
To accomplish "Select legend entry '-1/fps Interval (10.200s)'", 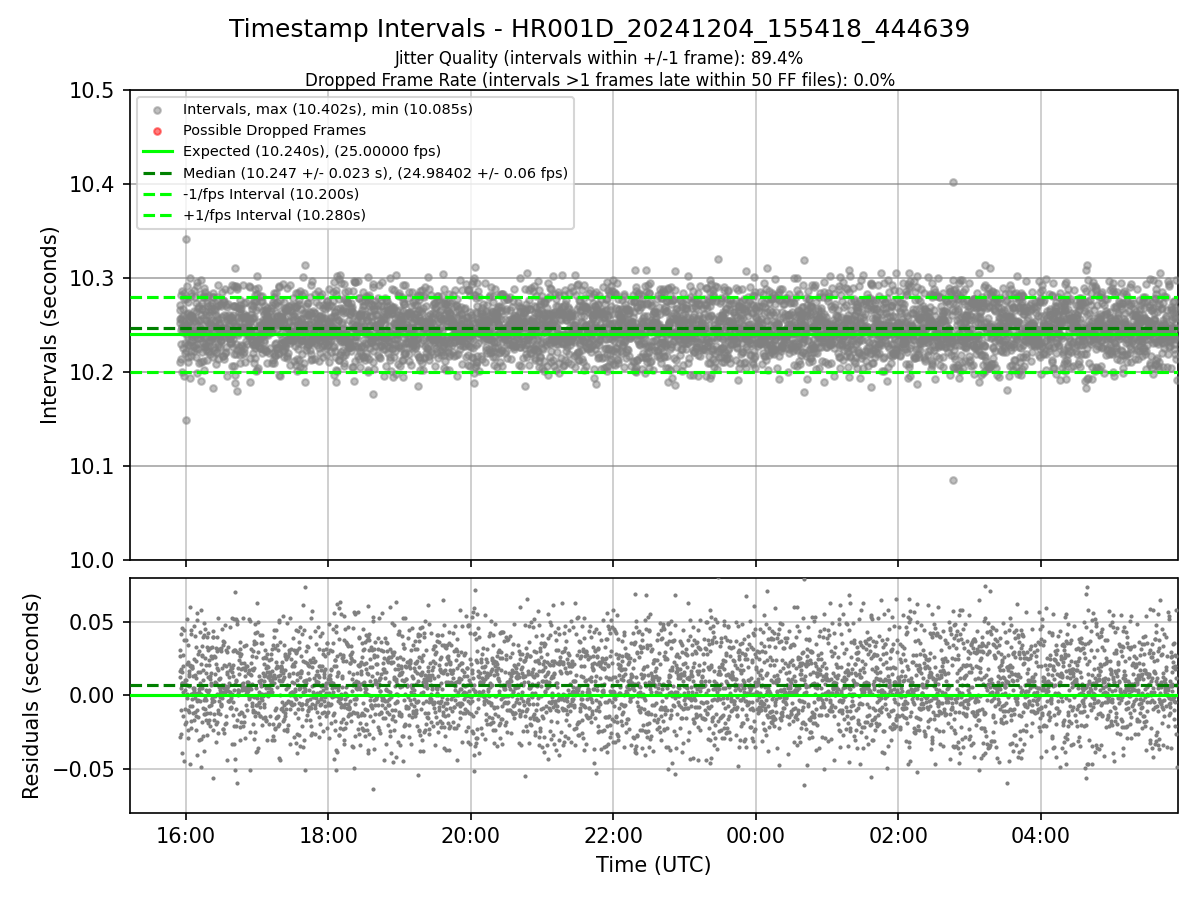I will pyautogui.click(x=271, y=194).
